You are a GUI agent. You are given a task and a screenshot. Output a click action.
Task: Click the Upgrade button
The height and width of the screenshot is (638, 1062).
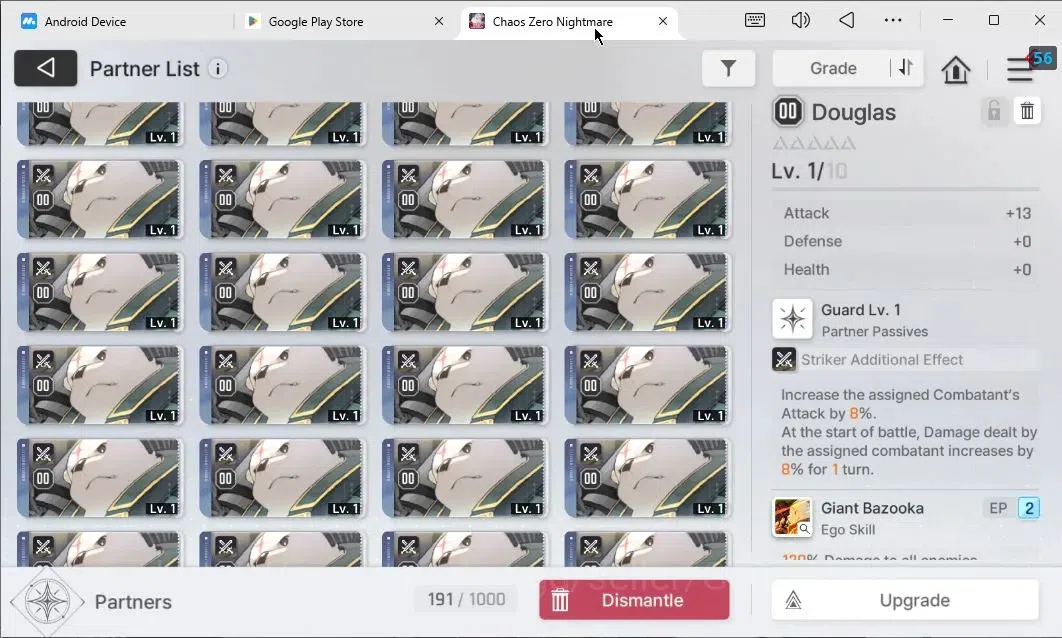pyautogui.click(x=905, y=600)
